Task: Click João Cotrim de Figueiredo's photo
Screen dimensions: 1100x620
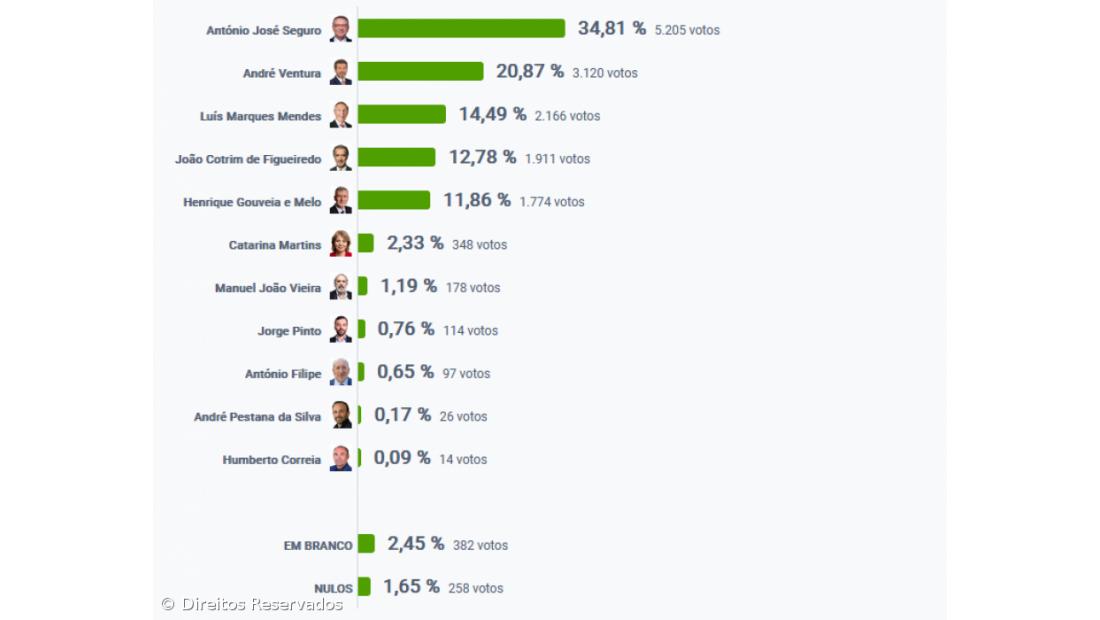Action: (341, 158)
